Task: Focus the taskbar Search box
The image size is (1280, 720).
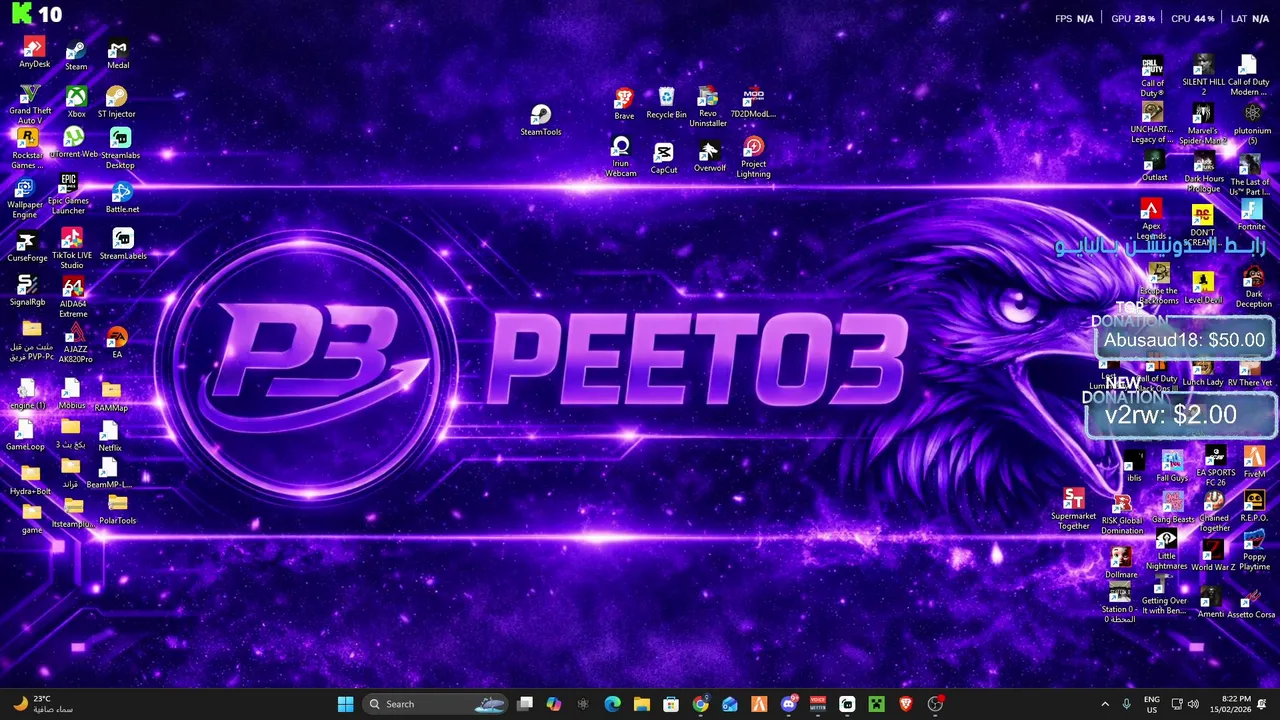Action: click(x=434, y=704)
